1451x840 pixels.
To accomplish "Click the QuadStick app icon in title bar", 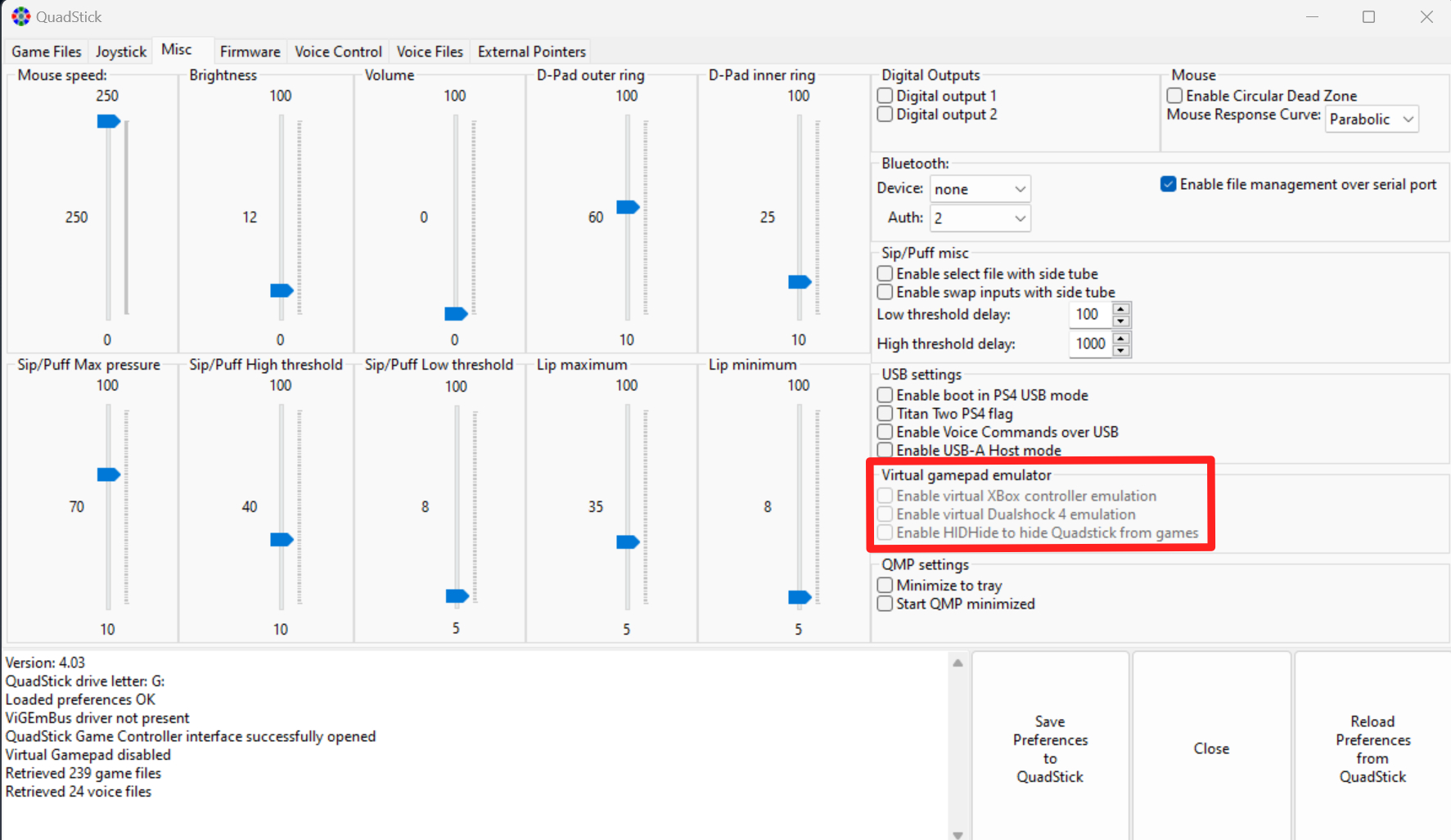I will click(x=20, y=16).
